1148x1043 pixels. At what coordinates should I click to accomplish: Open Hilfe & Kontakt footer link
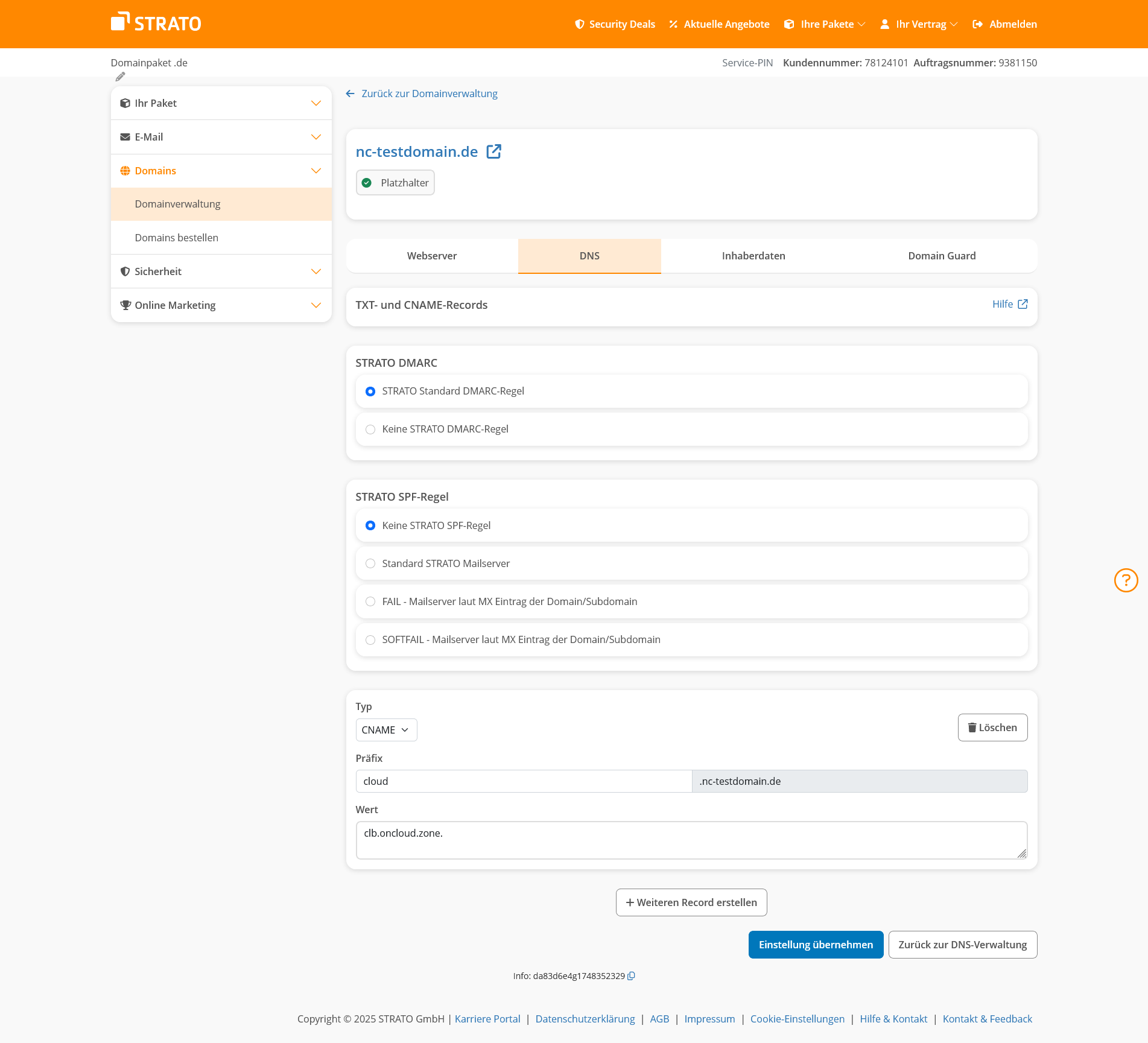(x=893, y=1019)
